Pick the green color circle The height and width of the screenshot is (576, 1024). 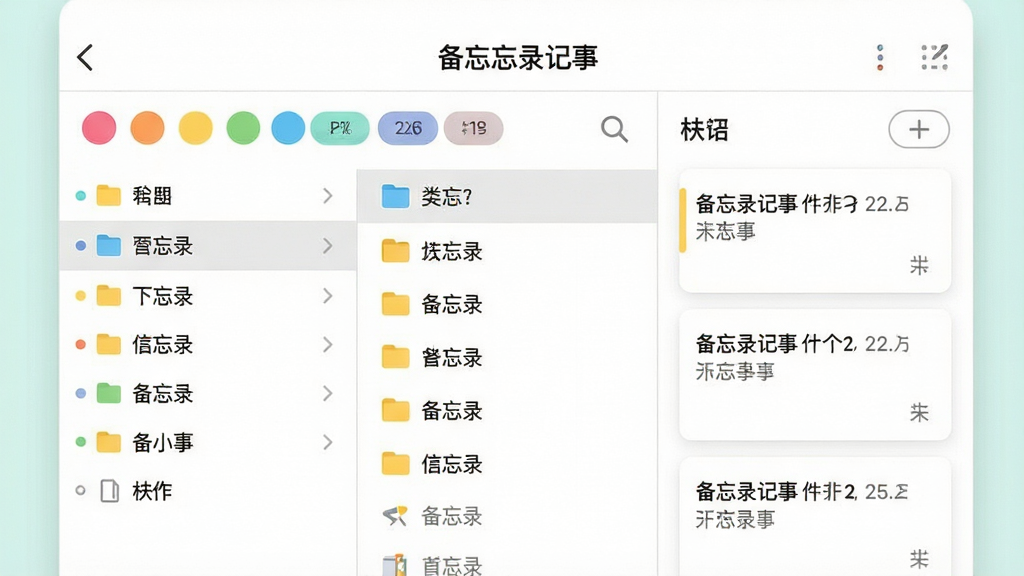click(244, 127)
